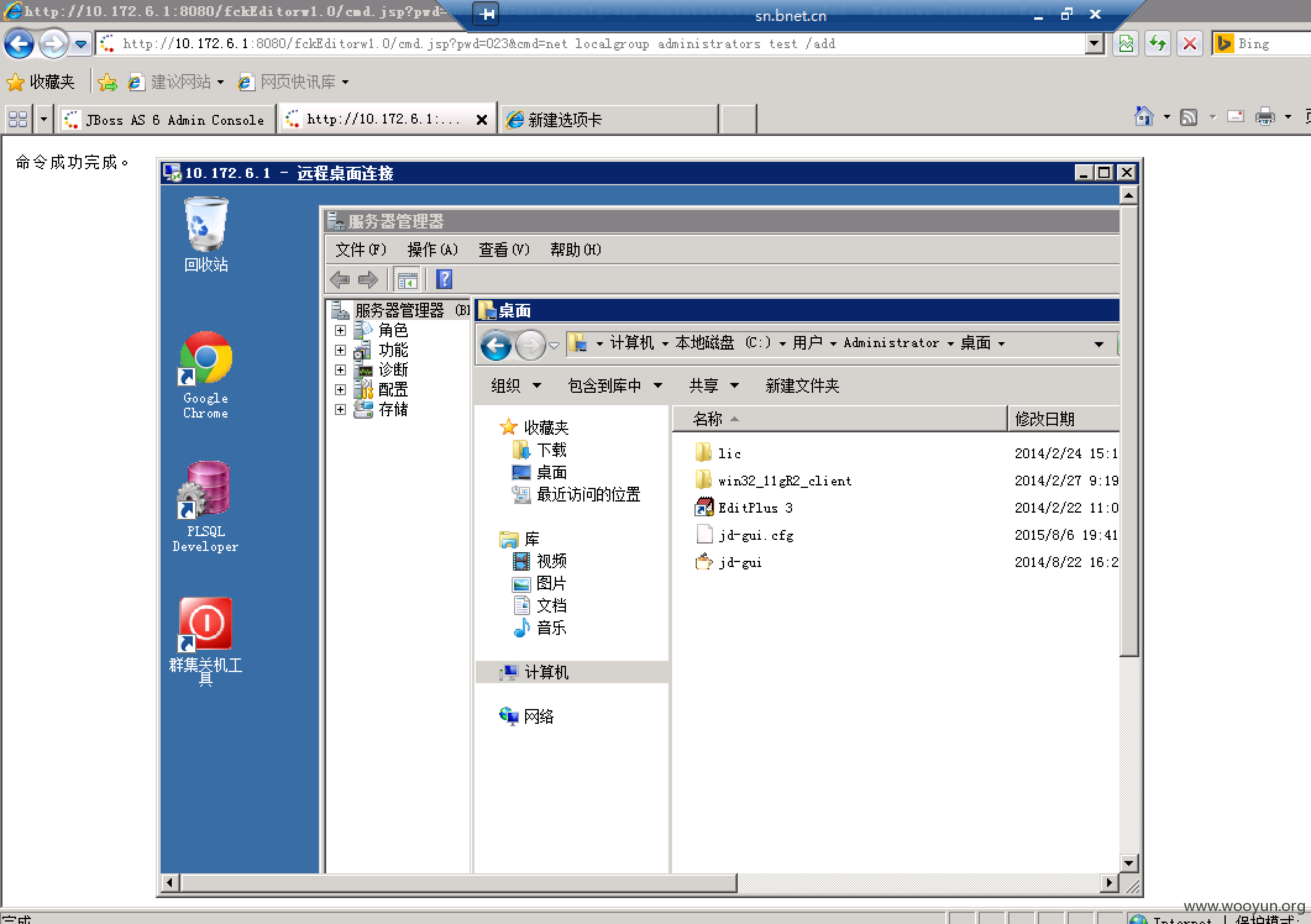The width and height of the screenshot is (1311, 924).
Task: Select win32_11gR2_client folder
Action: point(773,481)
